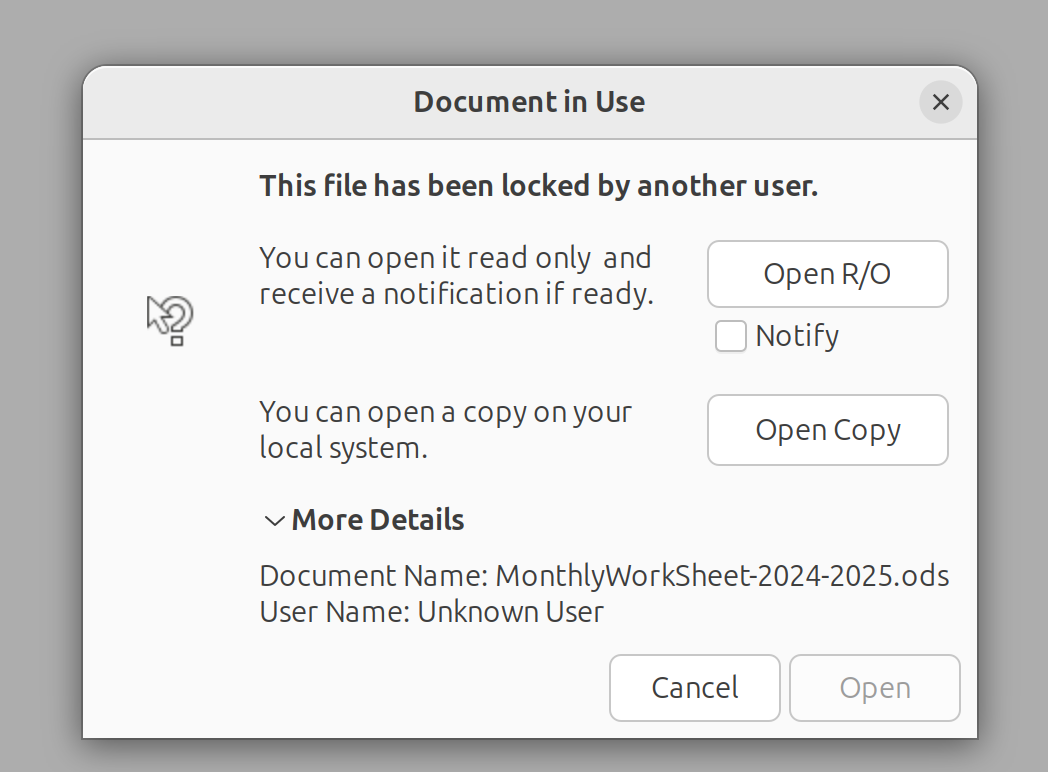Click empty title bar area left of the title
The width and height of the screenshot is (1048, 772).
tap(250, 102)
